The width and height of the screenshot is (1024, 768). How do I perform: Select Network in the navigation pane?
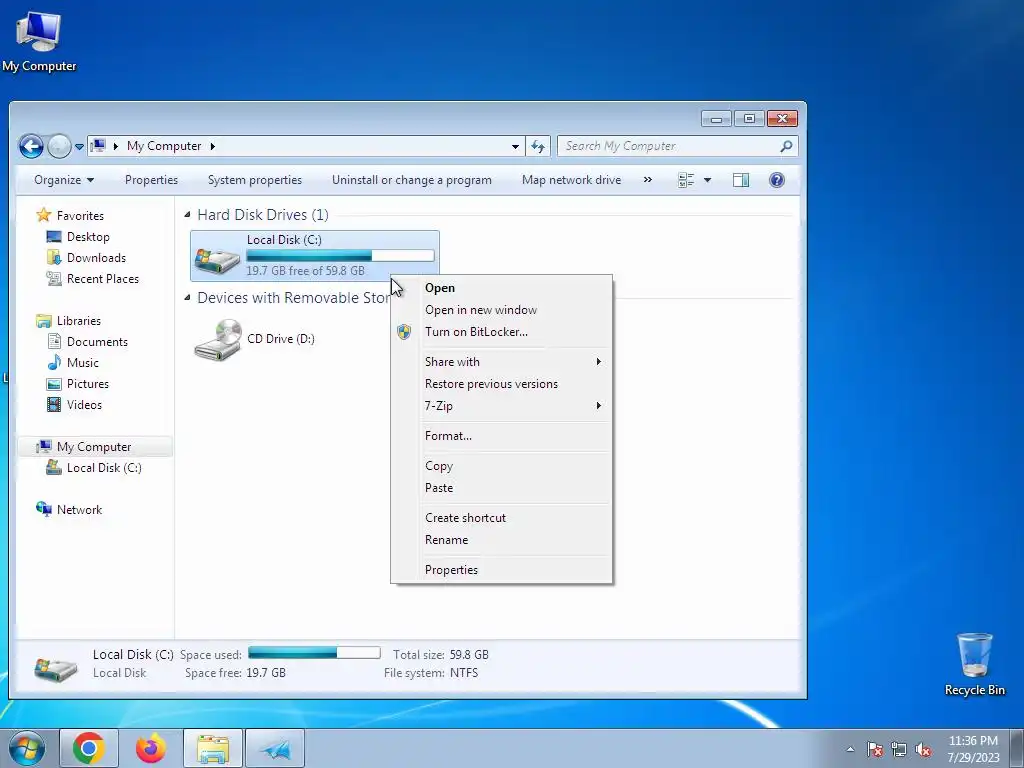[x=79, y=509]
